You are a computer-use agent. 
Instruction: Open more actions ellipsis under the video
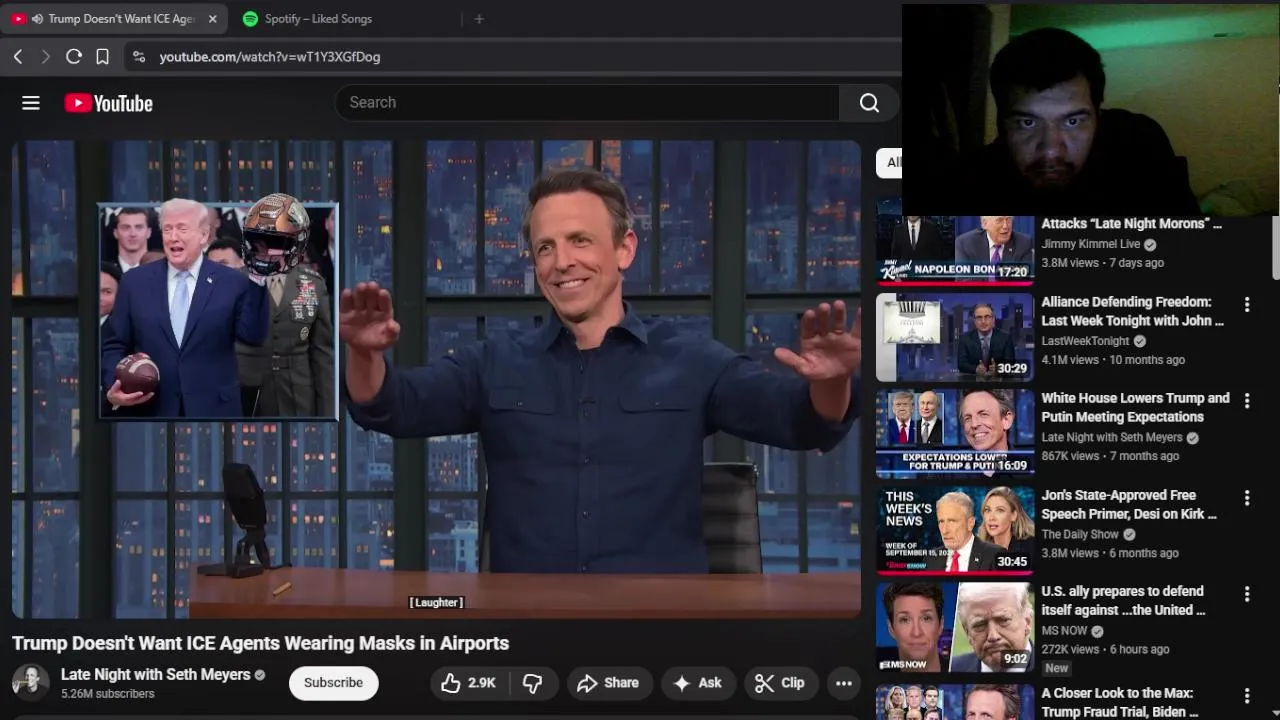pos(844,683)
